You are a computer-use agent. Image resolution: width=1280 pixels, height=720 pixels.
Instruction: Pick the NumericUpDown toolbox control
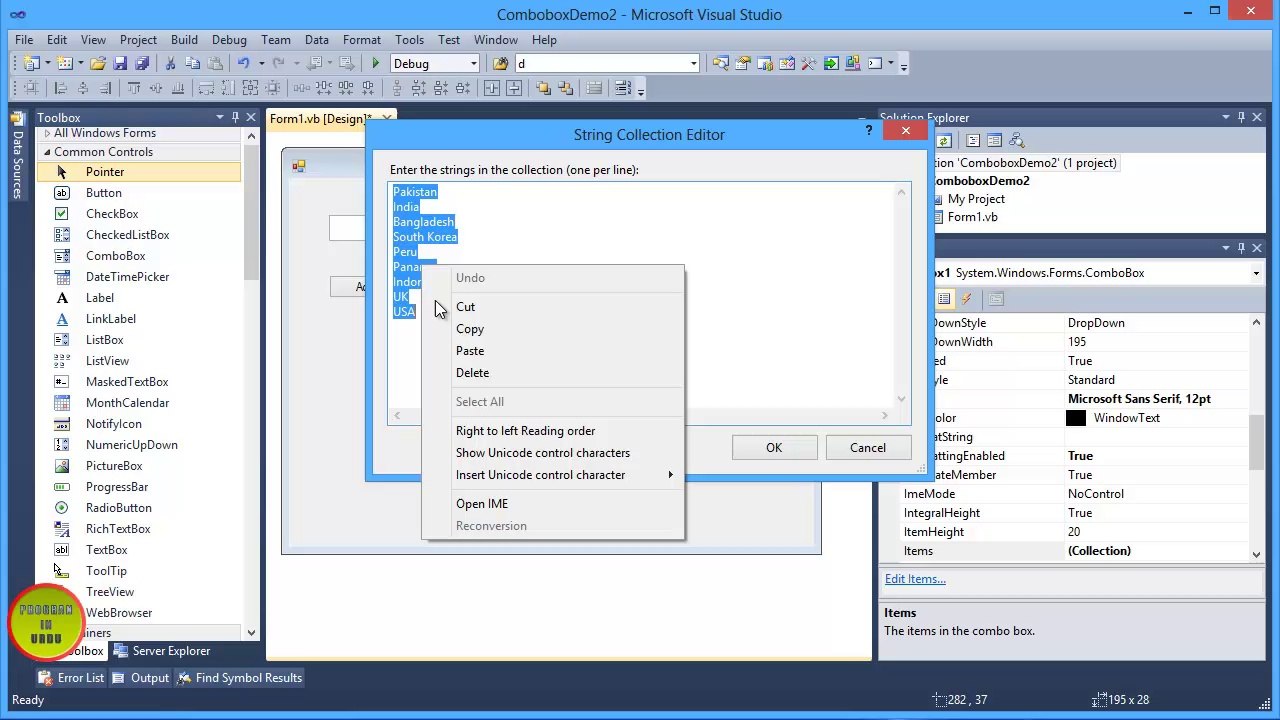pos(132,445)
